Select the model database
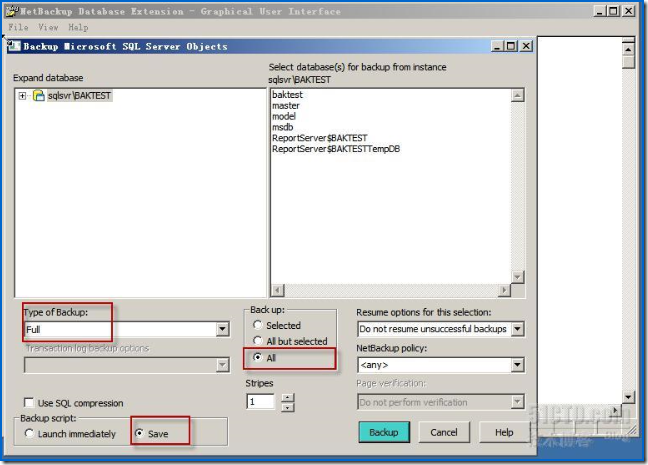The width and height of the screenshot is (648, 465). click(x=284, y=116)
